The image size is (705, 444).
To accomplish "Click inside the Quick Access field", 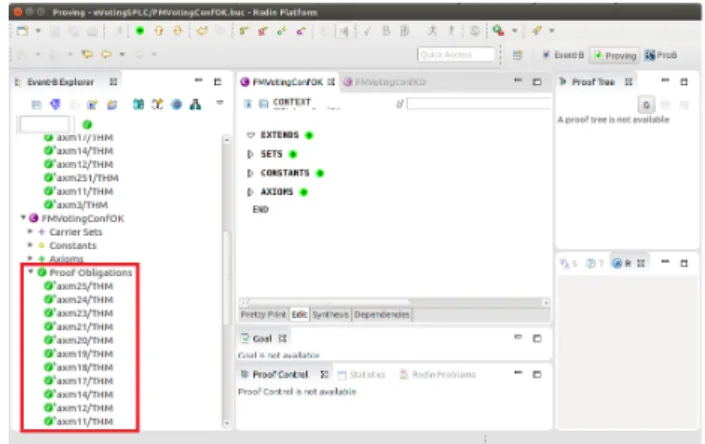I will [x=455, y=55].
